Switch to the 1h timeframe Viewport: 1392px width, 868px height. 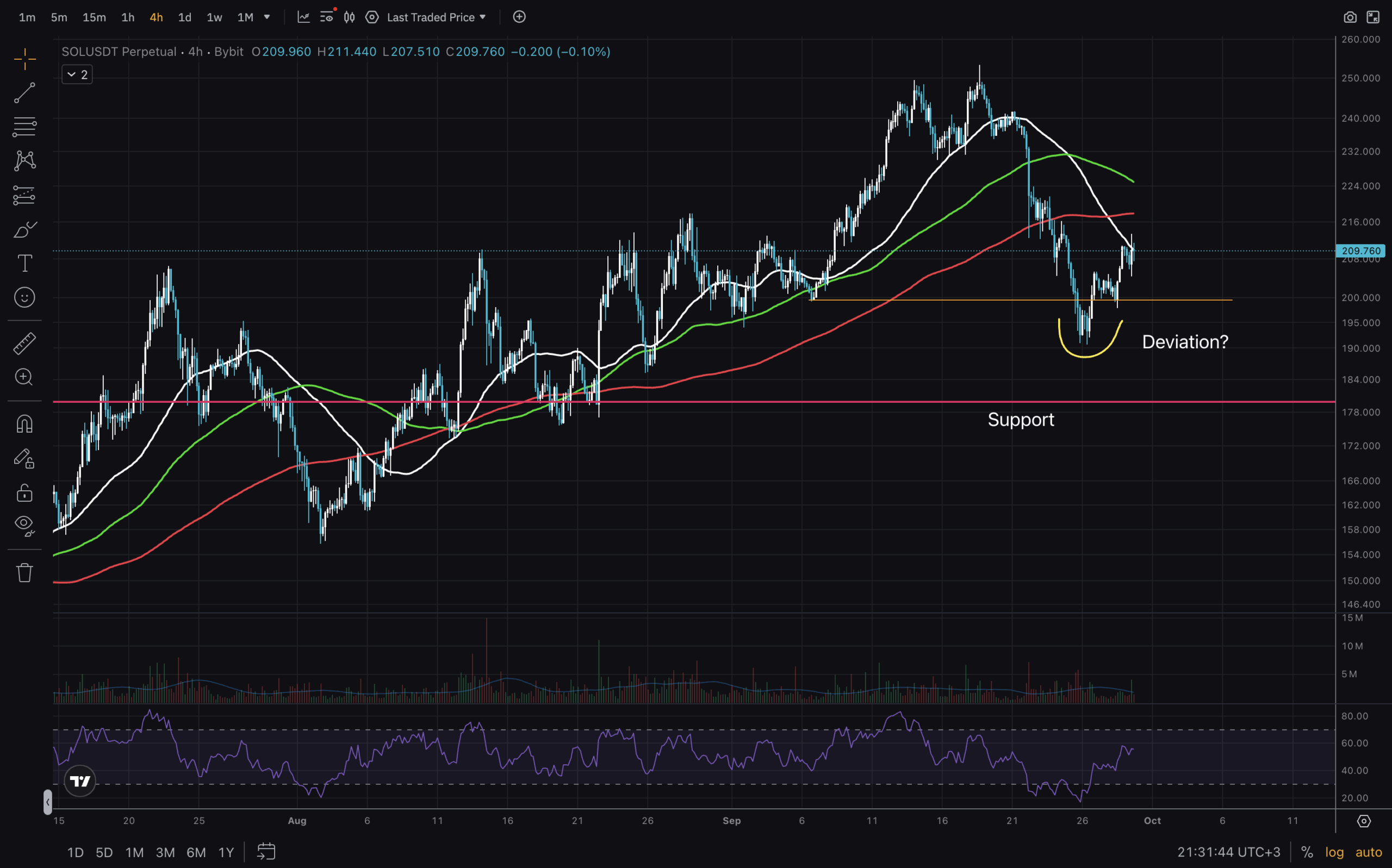tap(127, 17)
